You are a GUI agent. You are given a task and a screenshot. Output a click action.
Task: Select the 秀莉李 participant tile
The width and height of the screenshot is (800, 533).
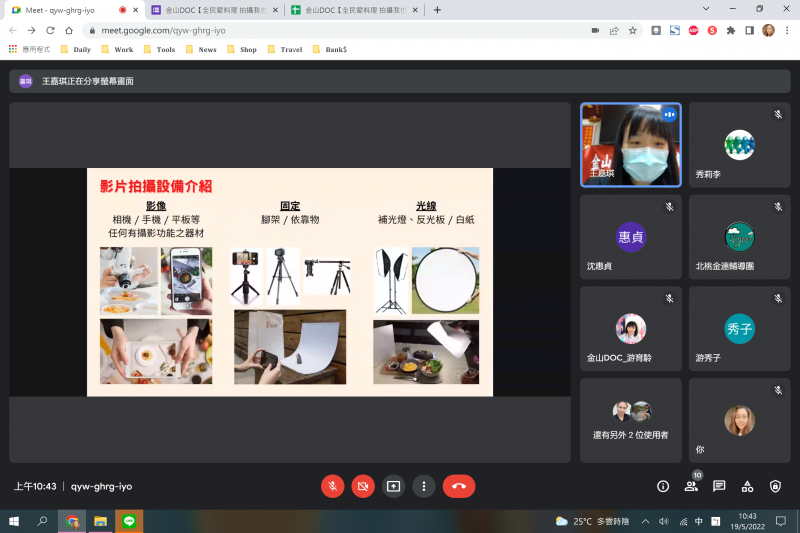pyautogui.click(x=739, y=145)
